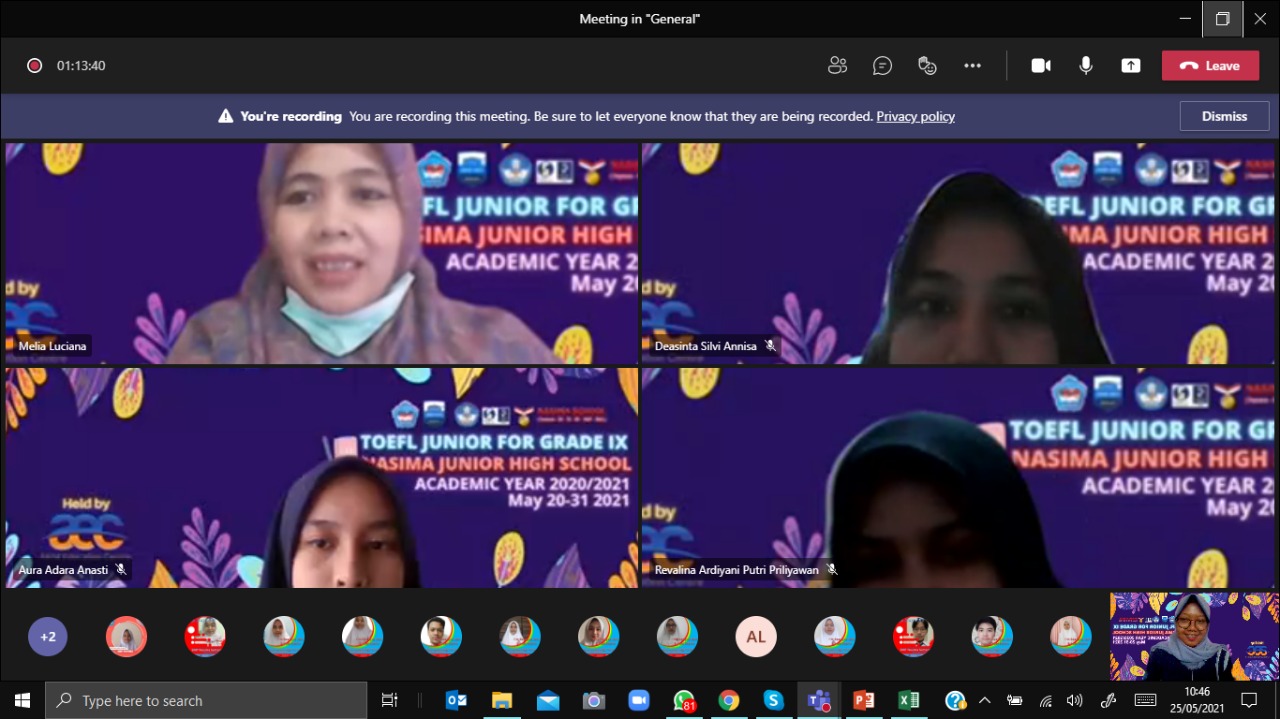Viewport: 1280px width, 719px height.
Task: Dismiss the recording notification banner
Action: [x=1224, y=116]
